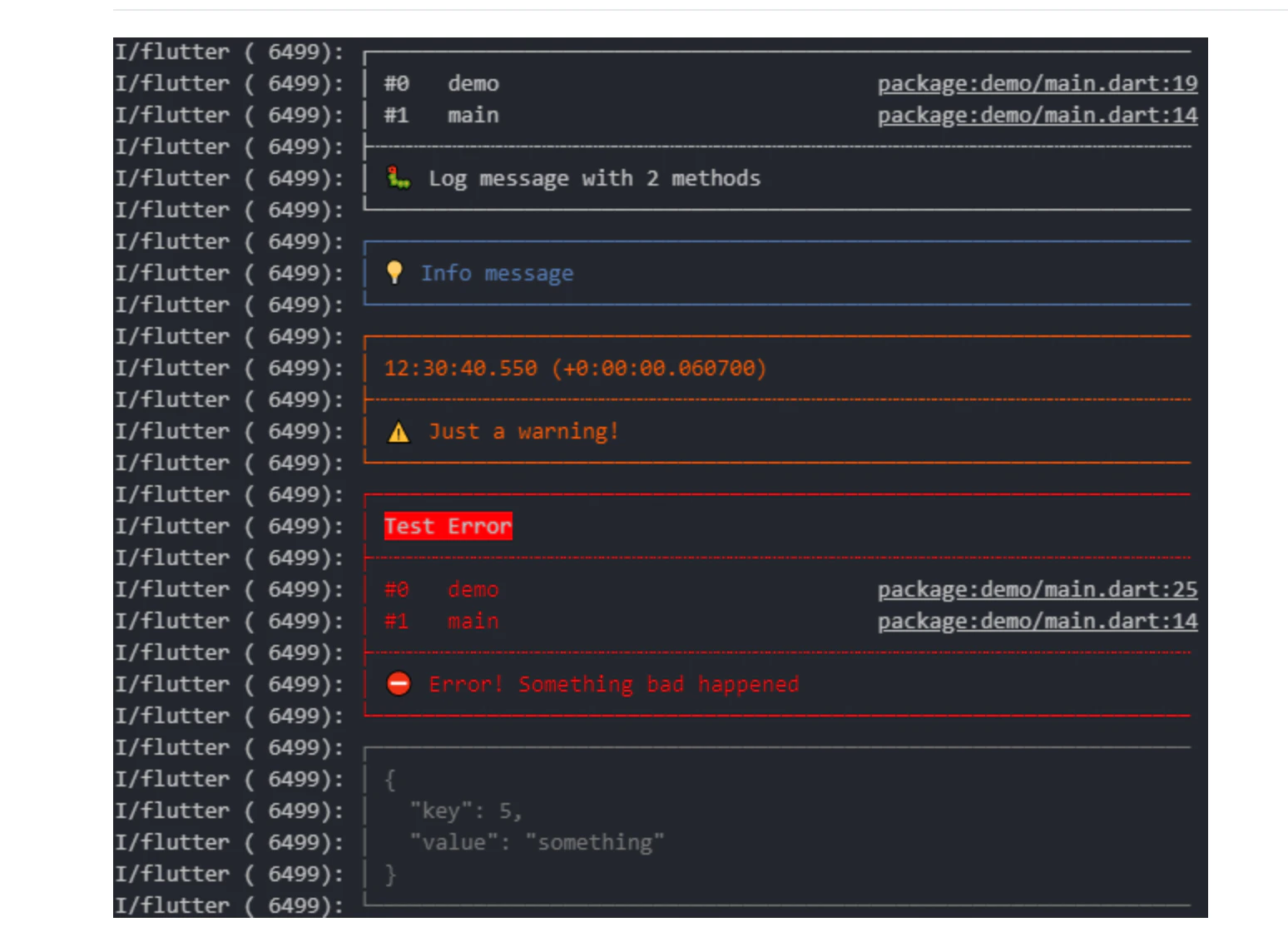Open main.dart:14 link in debug log block

(x=1038, y=116)
